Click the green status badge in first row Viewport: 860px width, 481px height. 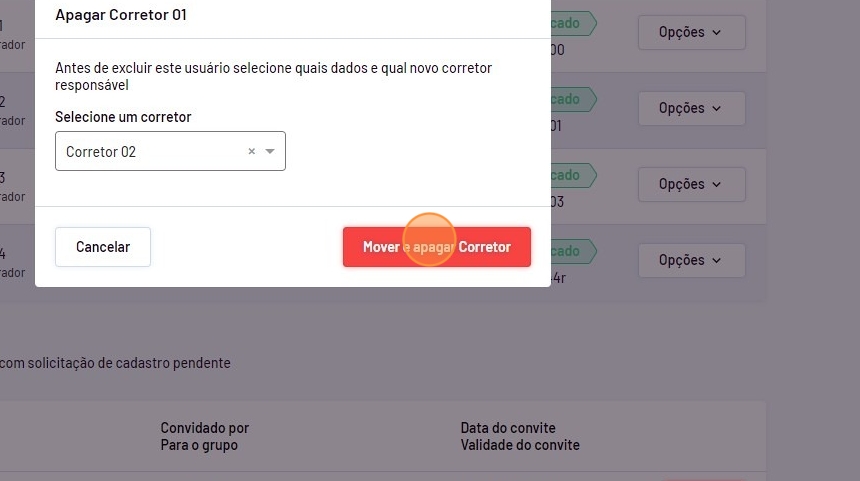[x=572, y=22]
